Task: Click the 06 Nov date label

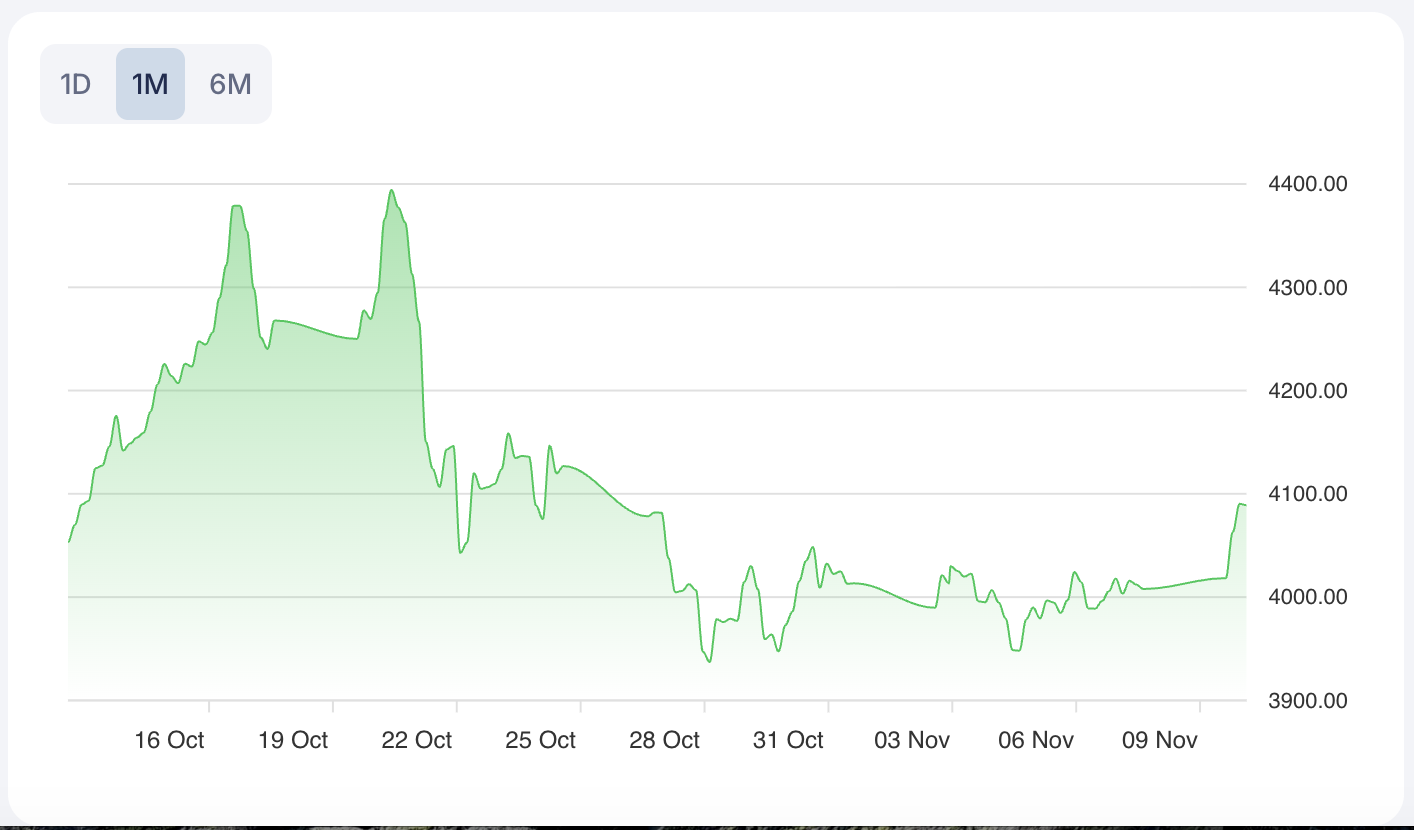Action: tap(1036, 740)
